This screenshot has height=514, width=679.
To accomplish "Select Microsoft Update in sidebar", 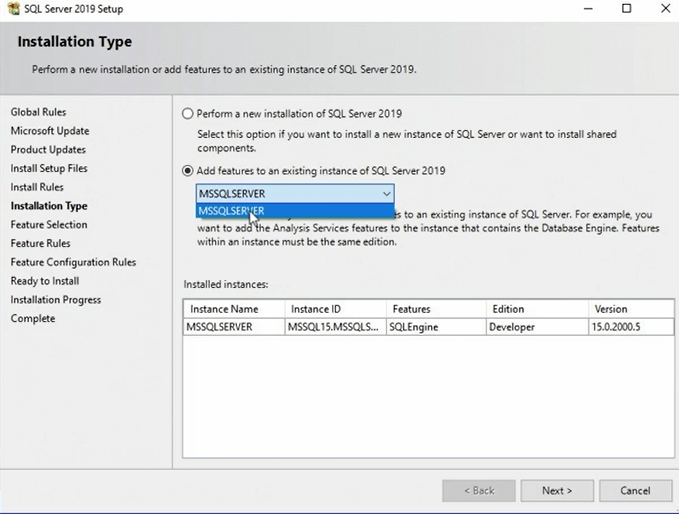I will click(x=50, y=131).
